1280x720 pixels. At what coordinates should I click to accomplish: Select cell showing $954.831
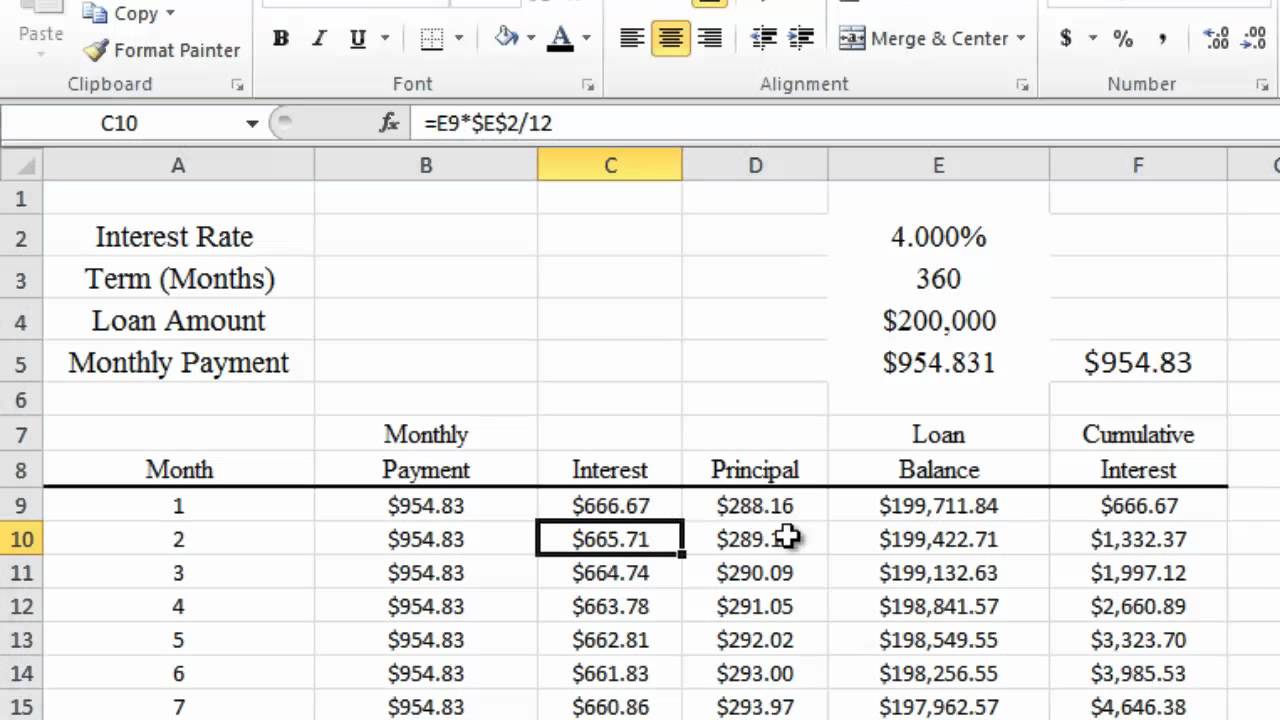(x=938, y=362)
